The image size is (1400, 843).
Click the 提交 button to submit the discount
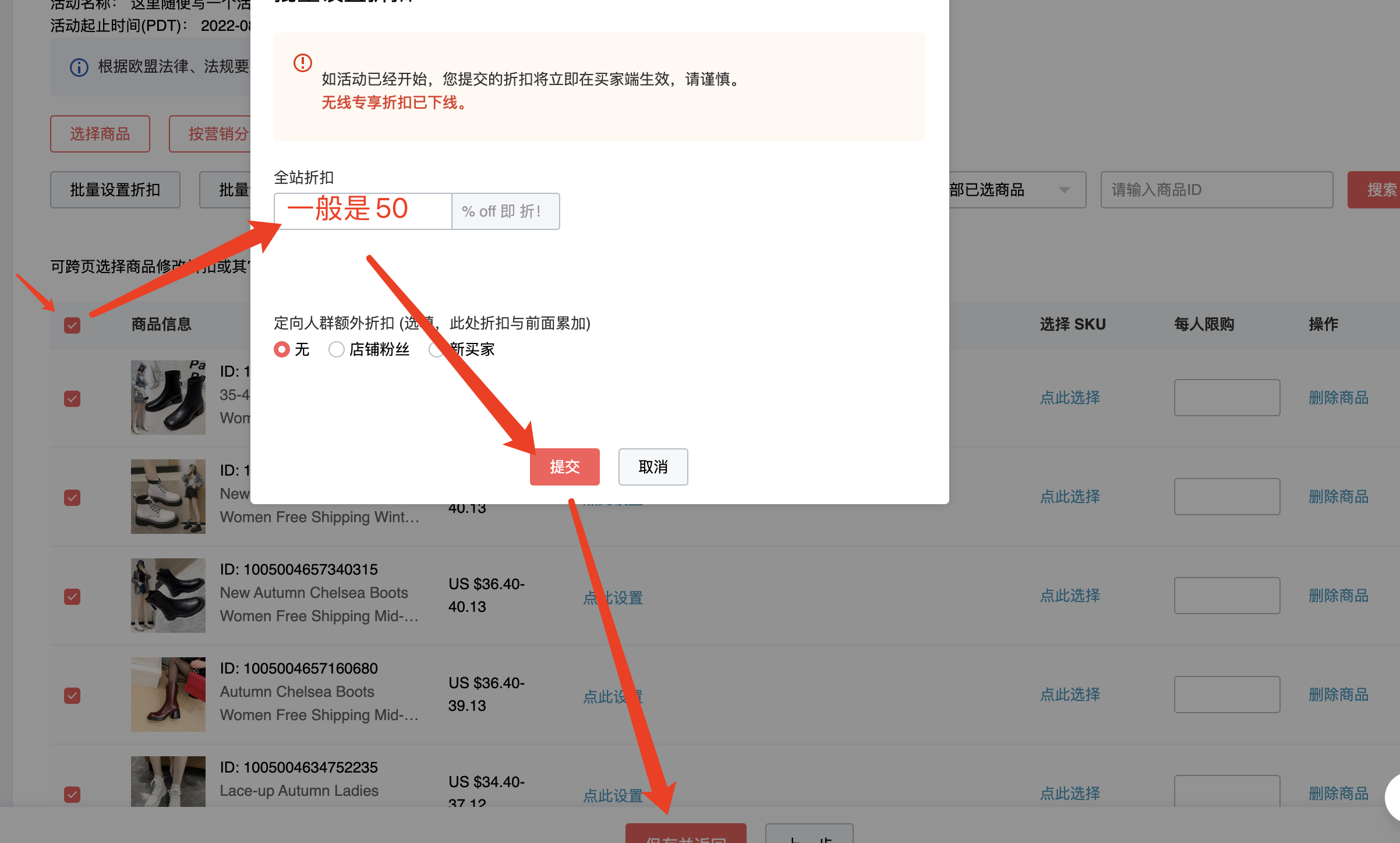pyautogui.click(x=564, y=466)
